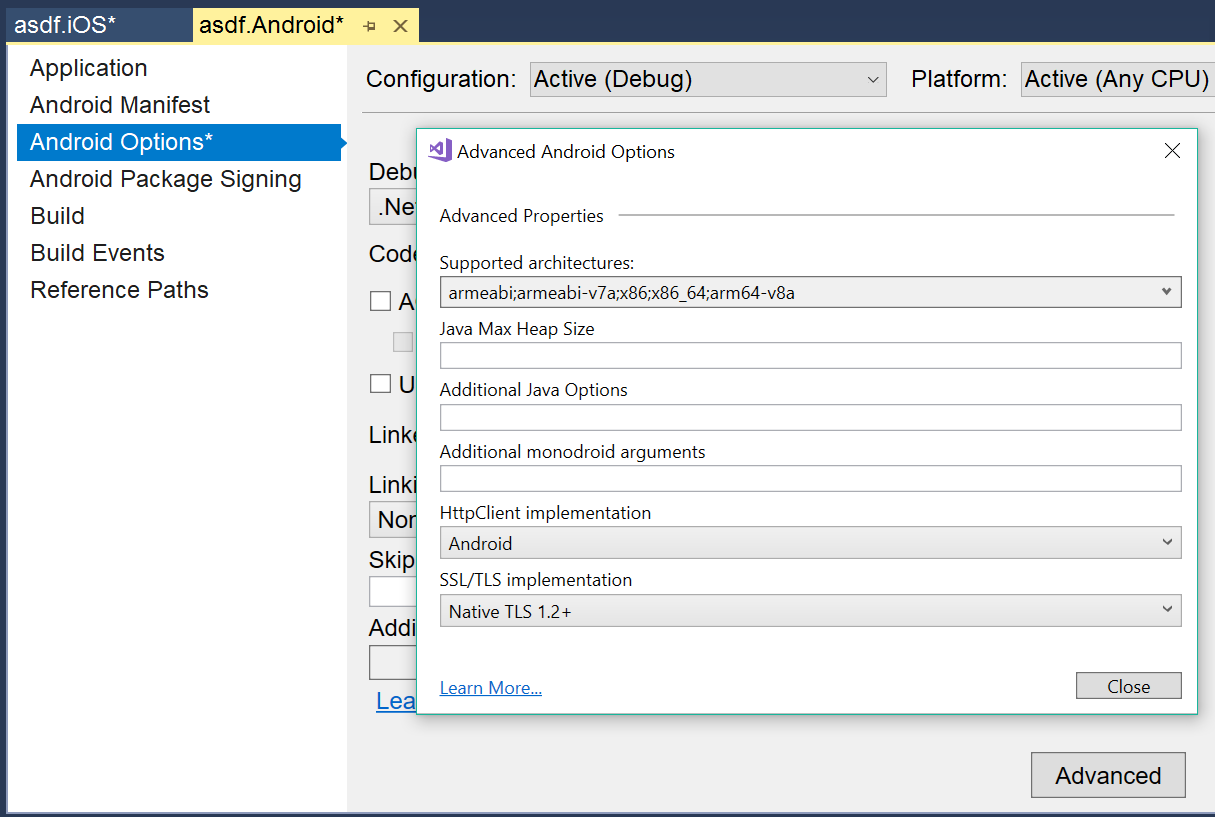This screenshot has width=1215, height=817.
Task: Click the Visual Studio logo in the dialog title
Action: click(440, 151)
